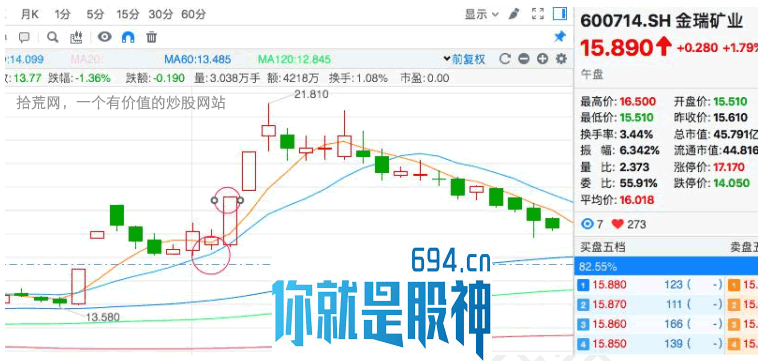Hide drawings using the eye icon

104,37
